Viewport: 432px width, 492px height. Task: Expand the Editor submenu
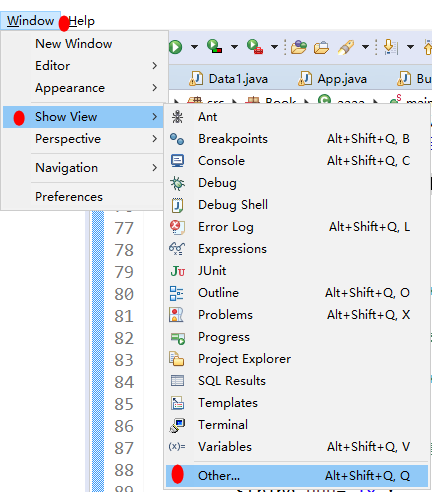[83, 66]
